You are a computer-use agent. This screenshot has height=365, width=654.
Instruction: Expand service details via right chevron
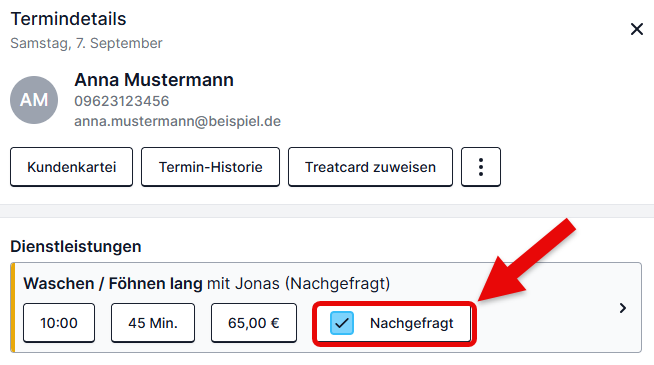(x=623, y=308)
